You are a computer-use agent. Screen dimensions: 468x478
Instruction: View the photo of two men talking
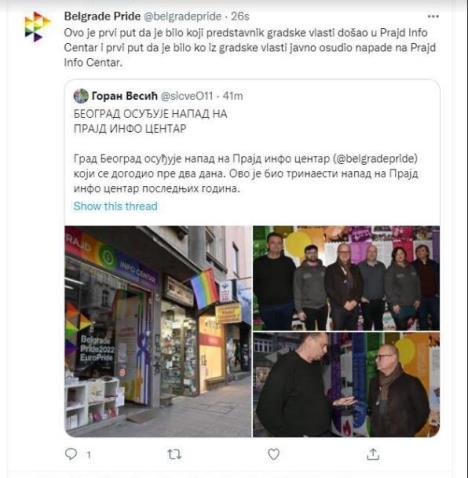(346, 385)
